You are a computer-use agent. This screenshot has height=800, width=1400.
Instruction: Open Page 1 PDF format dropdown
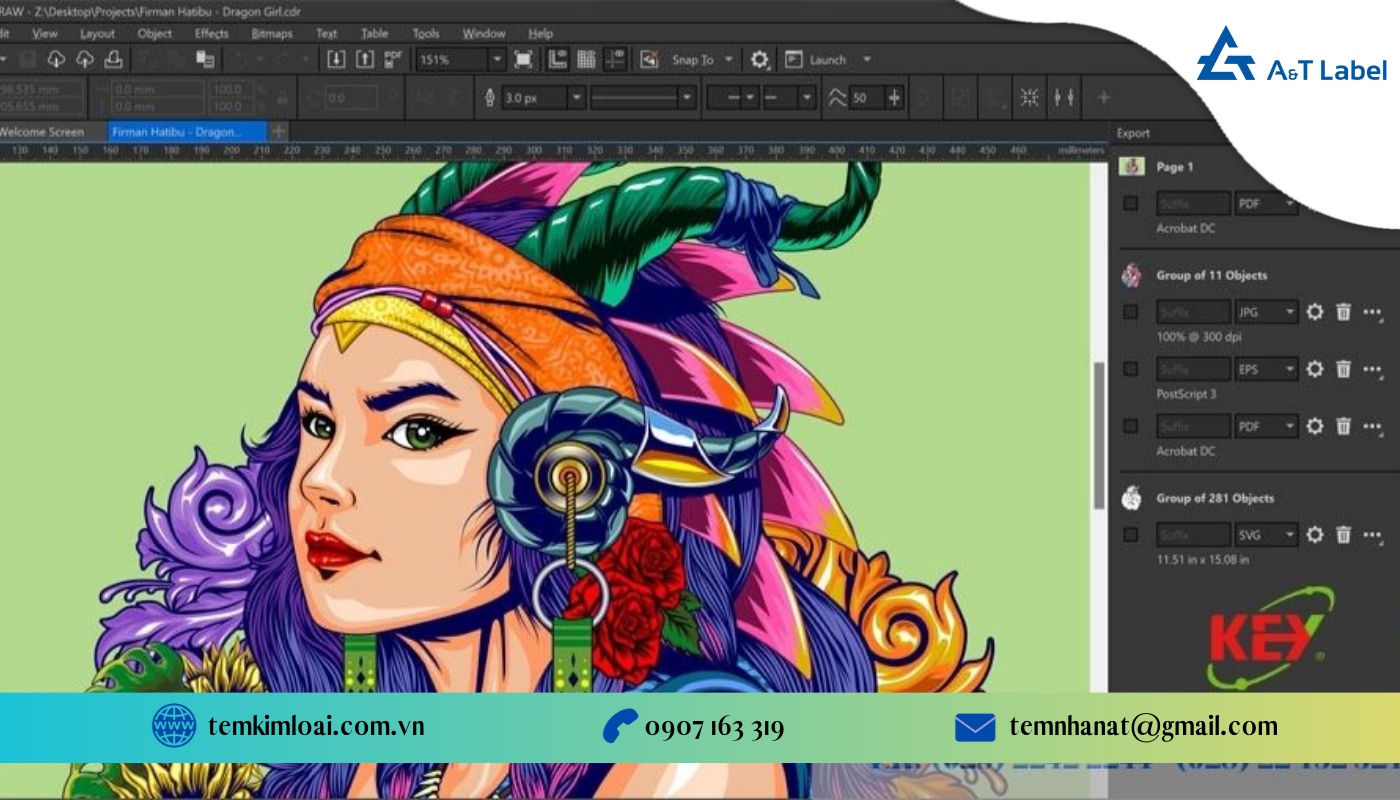1267,203
